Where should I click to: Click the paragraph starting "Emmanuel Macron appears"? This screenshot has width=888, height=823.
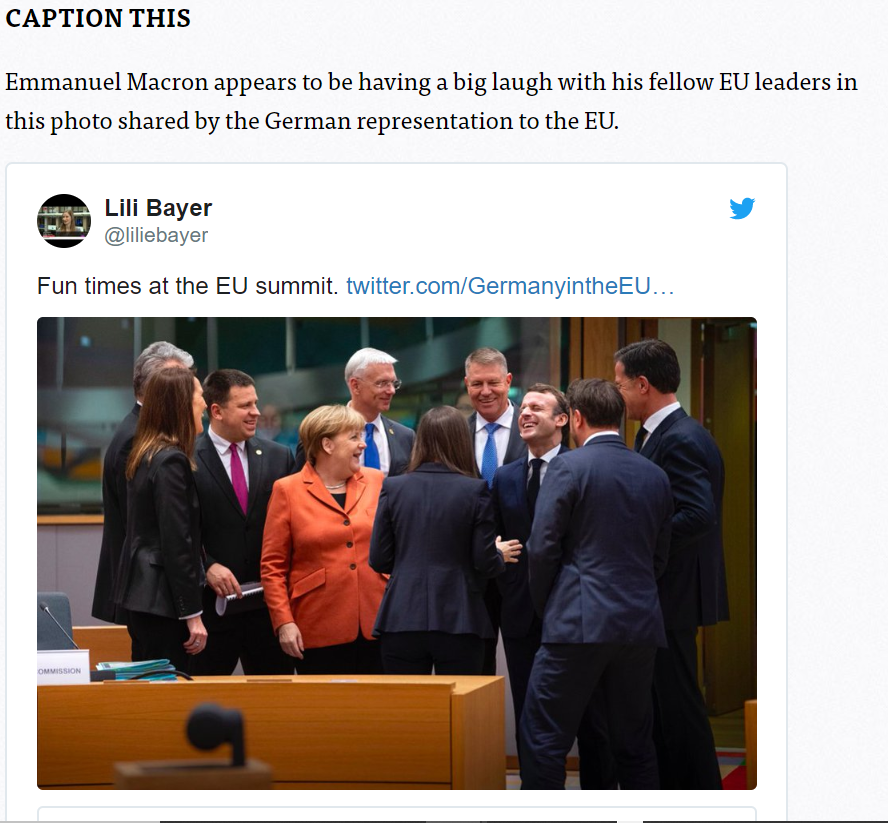point(431,101)
